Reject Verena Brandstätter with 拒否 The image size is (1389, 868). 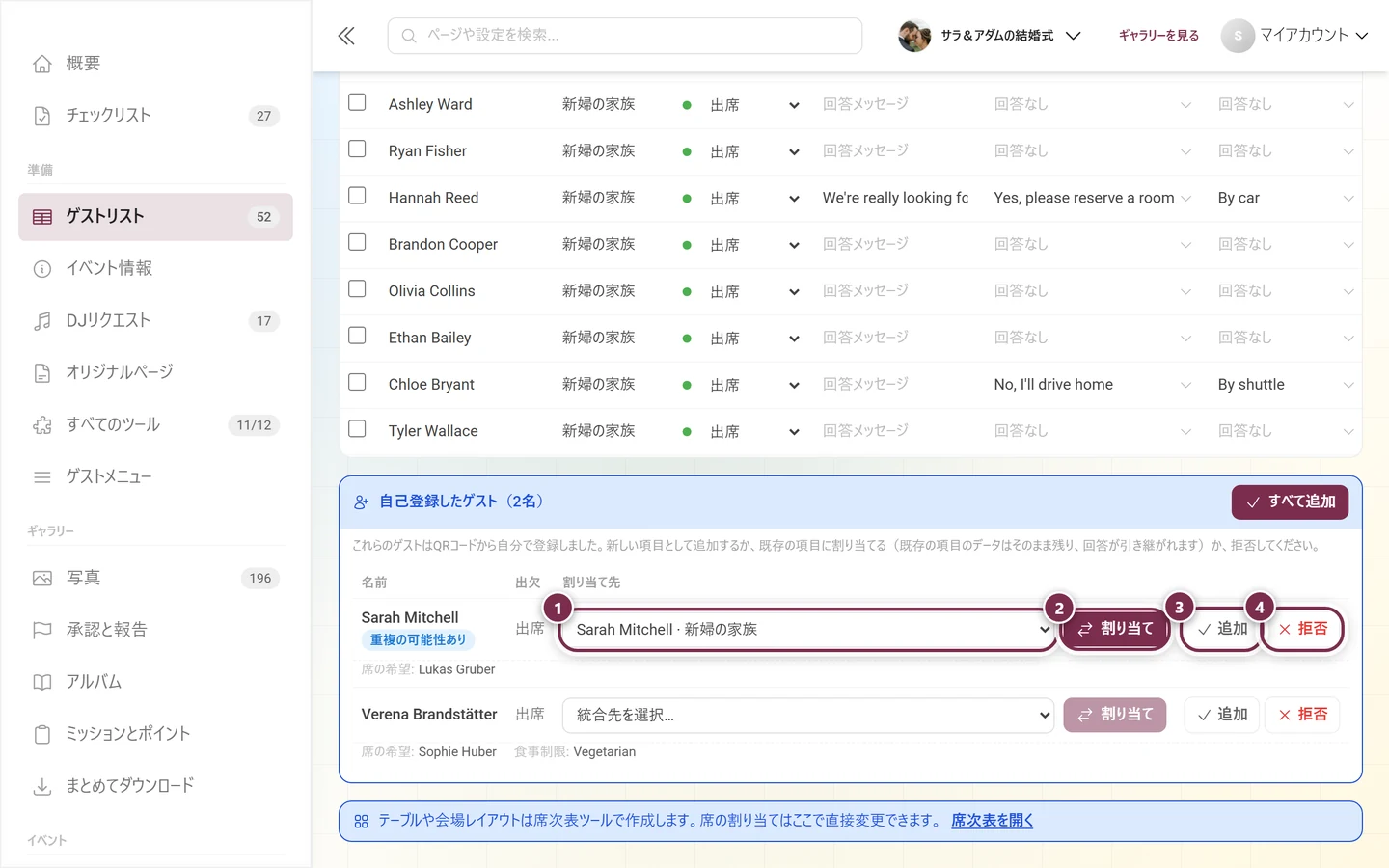pyautogui.click(x=1302, y=715)
